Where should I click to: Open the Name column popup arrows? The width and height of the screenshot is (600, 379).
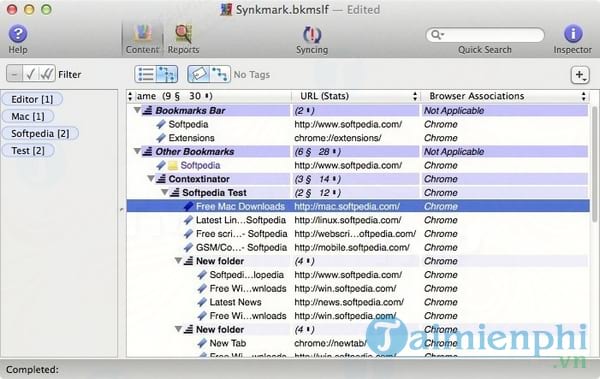130,96
